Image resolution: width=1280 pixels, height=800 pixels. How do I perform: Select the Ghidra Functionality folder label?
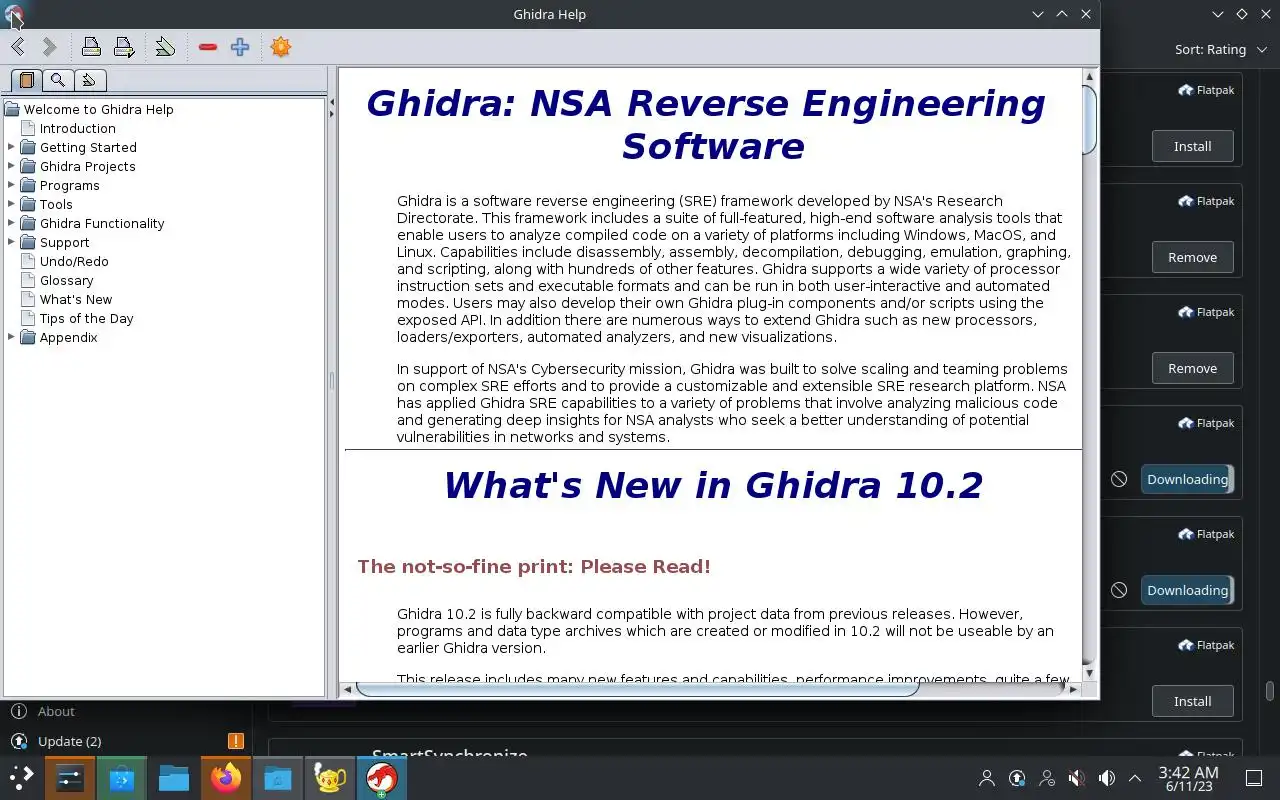pos(102,223)
